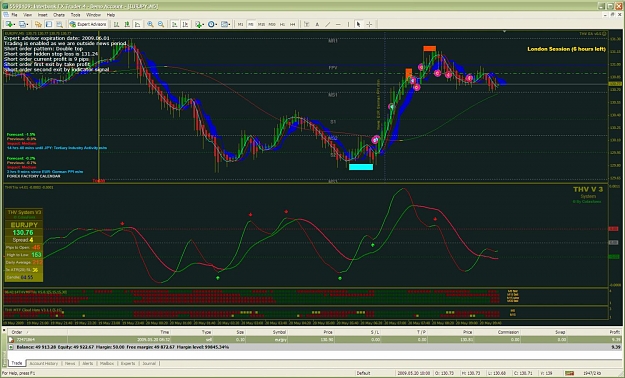Switch to the H4 timeframe
Image resolution: width=625 pixels, height=378 pixels.
[x=293, y=24]
